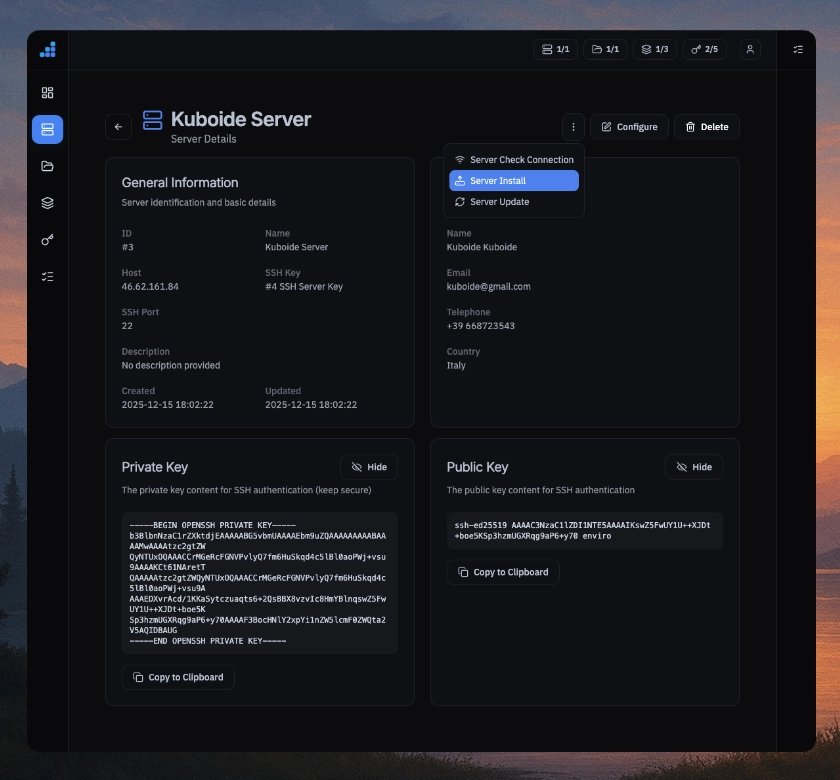Hide the Public Key content

(694, 466)
